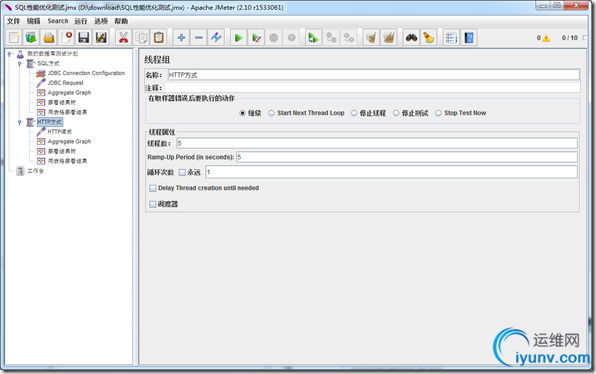
Task: Click the 名称 name input field
Action: tap(374, 75)
